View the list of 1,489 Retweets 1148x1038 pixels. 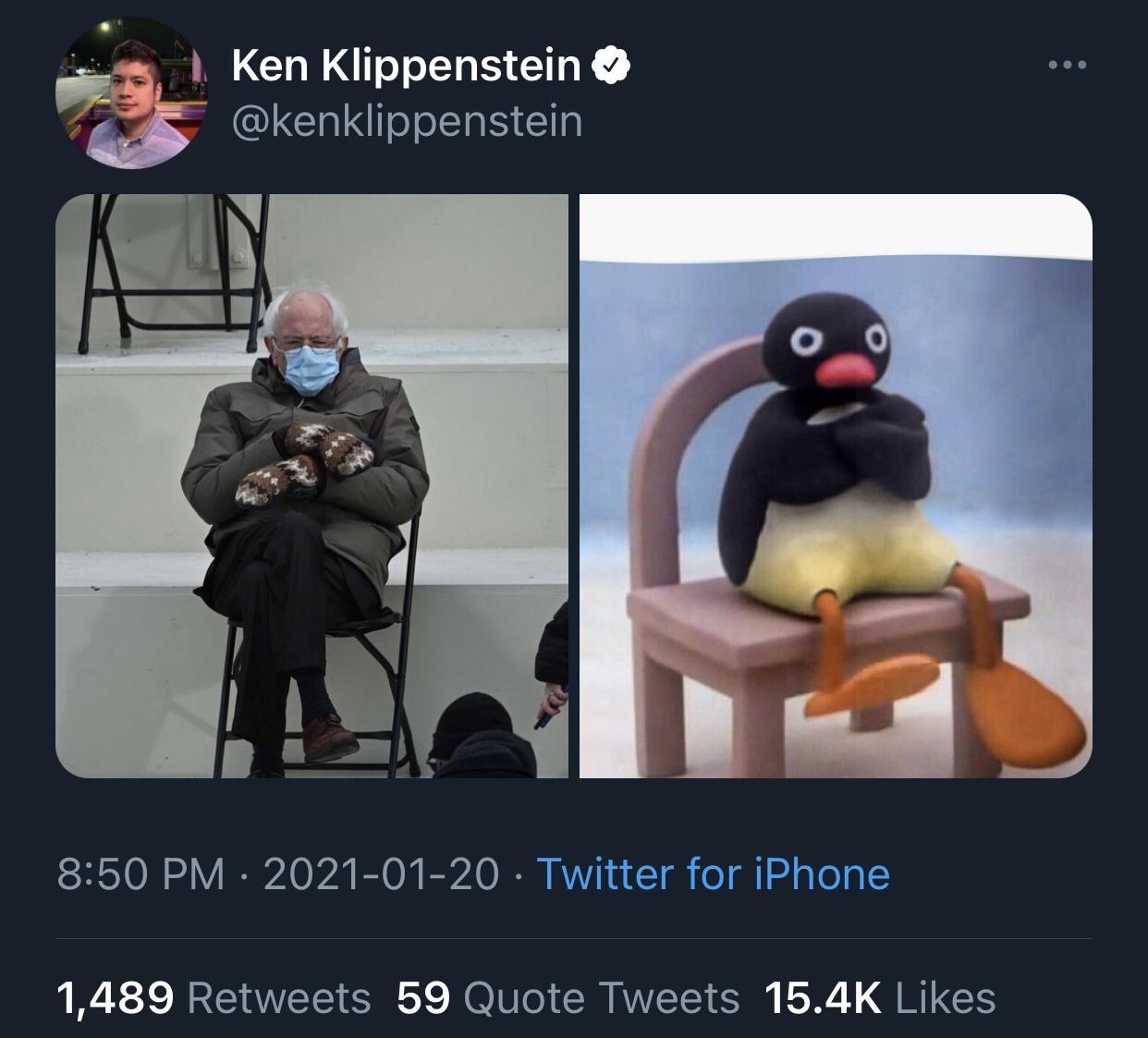(213, 998)
